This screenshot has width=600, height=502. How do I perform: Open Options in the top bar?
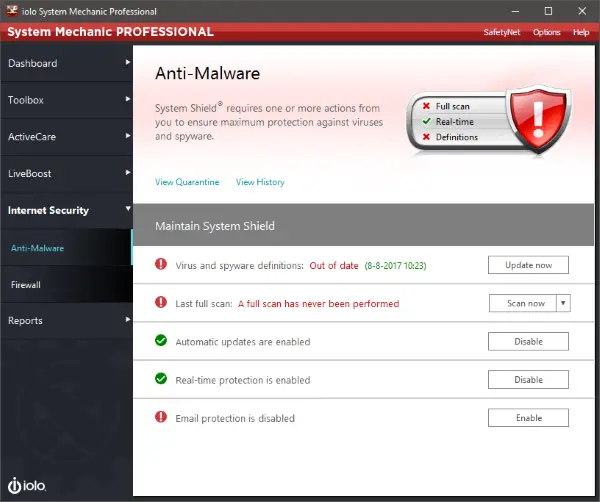tap(546, 32)
